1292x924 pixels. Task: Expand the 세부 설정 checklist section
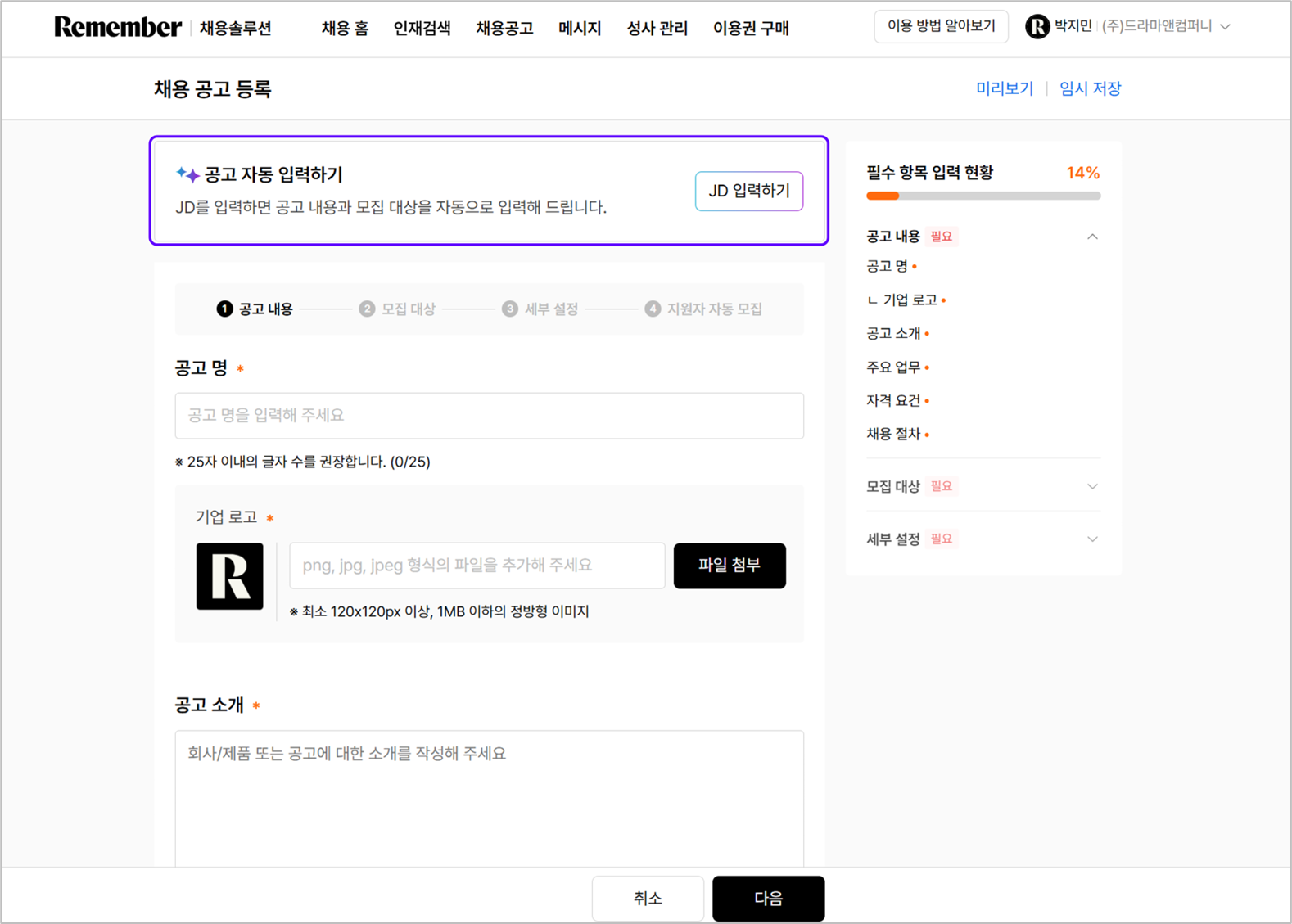[1092, 539]
